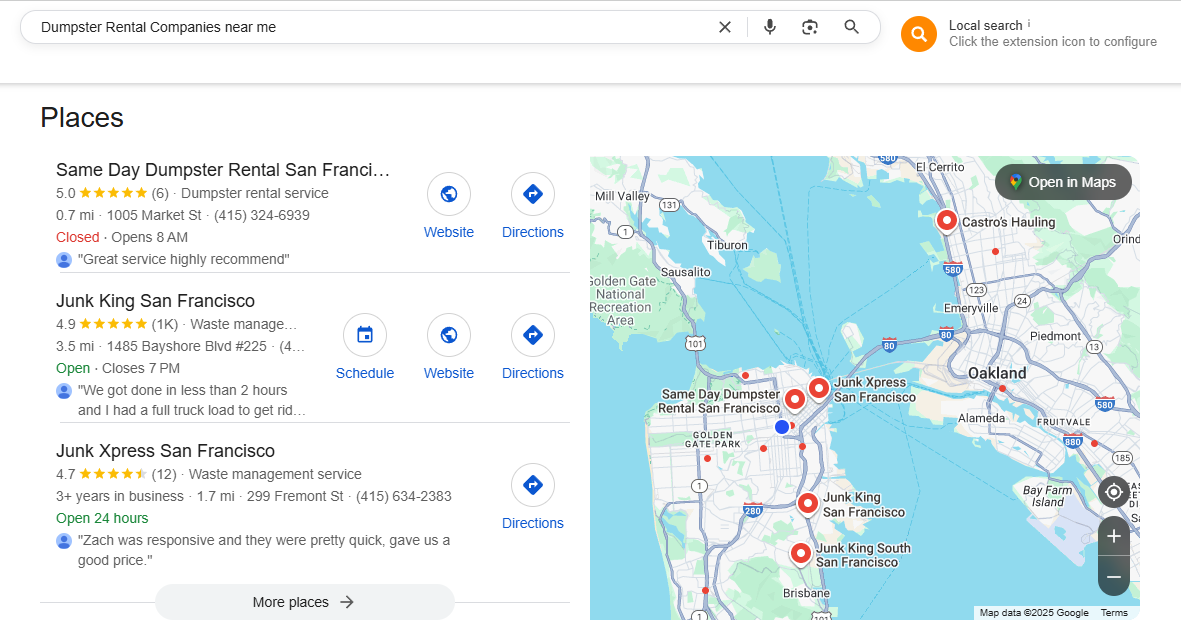Show my location on the map

tap(1114, 492)
